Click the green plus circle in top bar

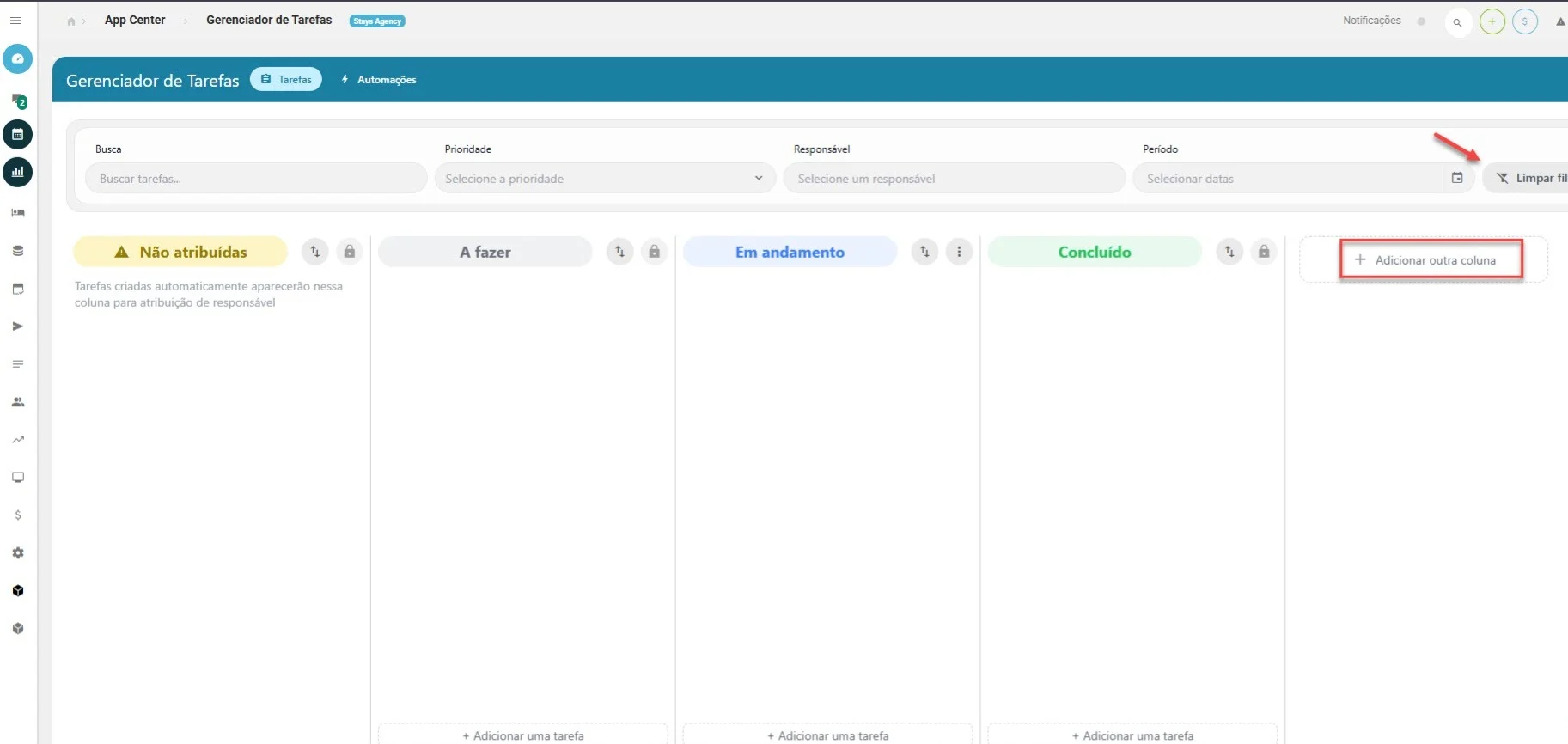pyautogui.click(x=1492, y=22)
